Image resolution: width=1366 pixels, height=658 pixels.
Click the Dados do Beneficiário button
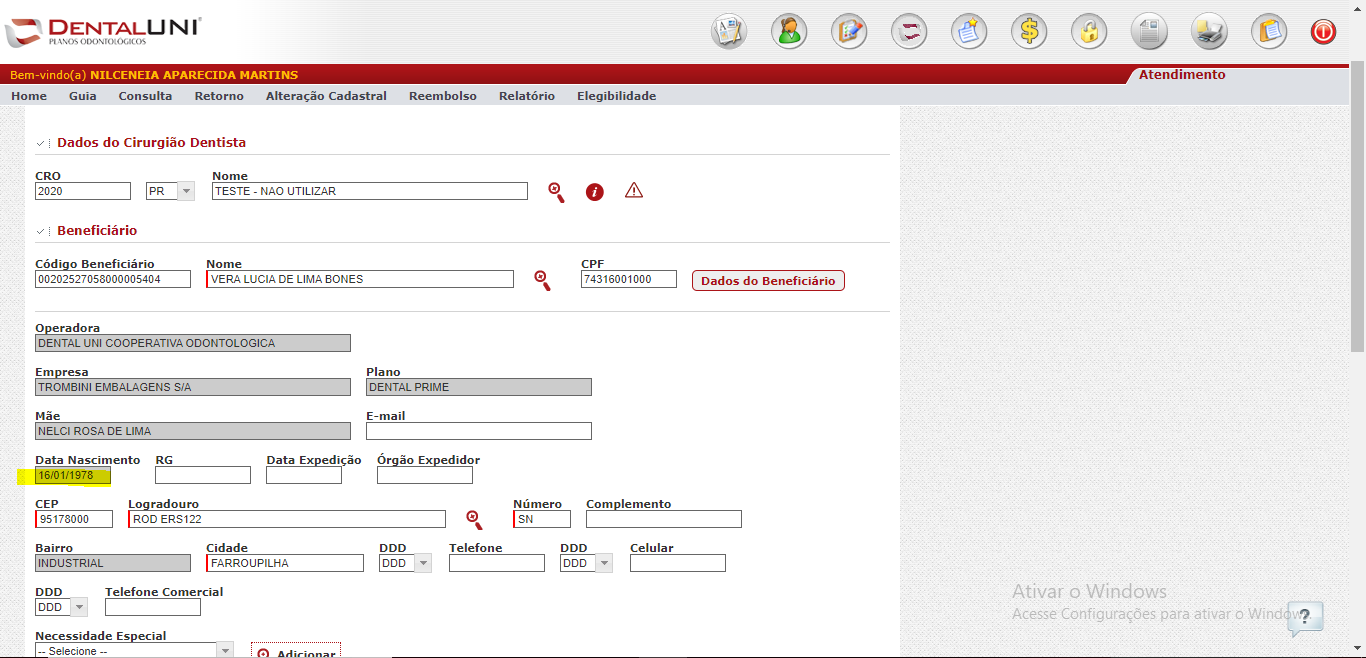tap(768, 281)
